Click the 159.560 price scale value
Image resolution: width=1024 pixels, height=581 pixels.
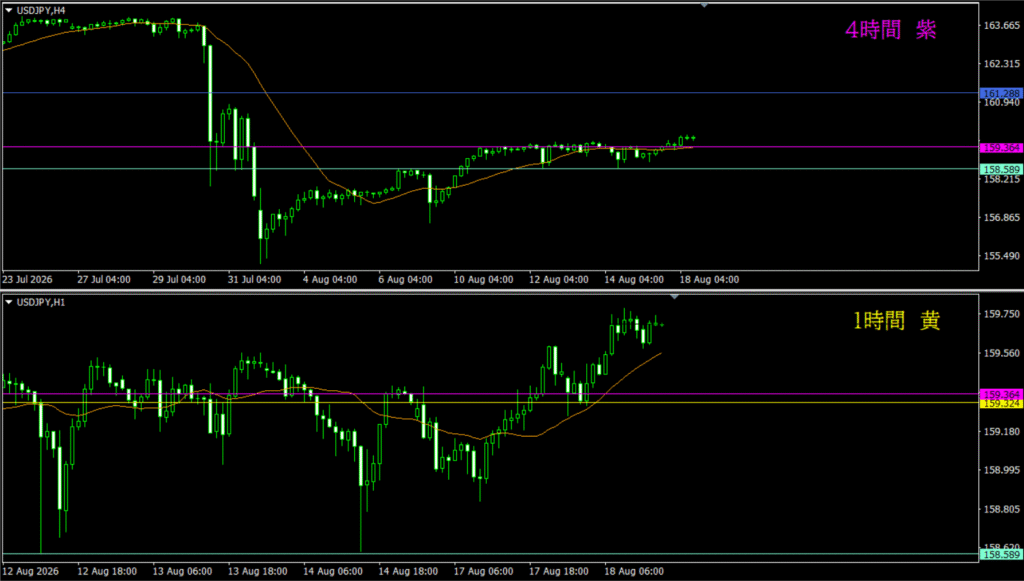[x=1002, y=353]
